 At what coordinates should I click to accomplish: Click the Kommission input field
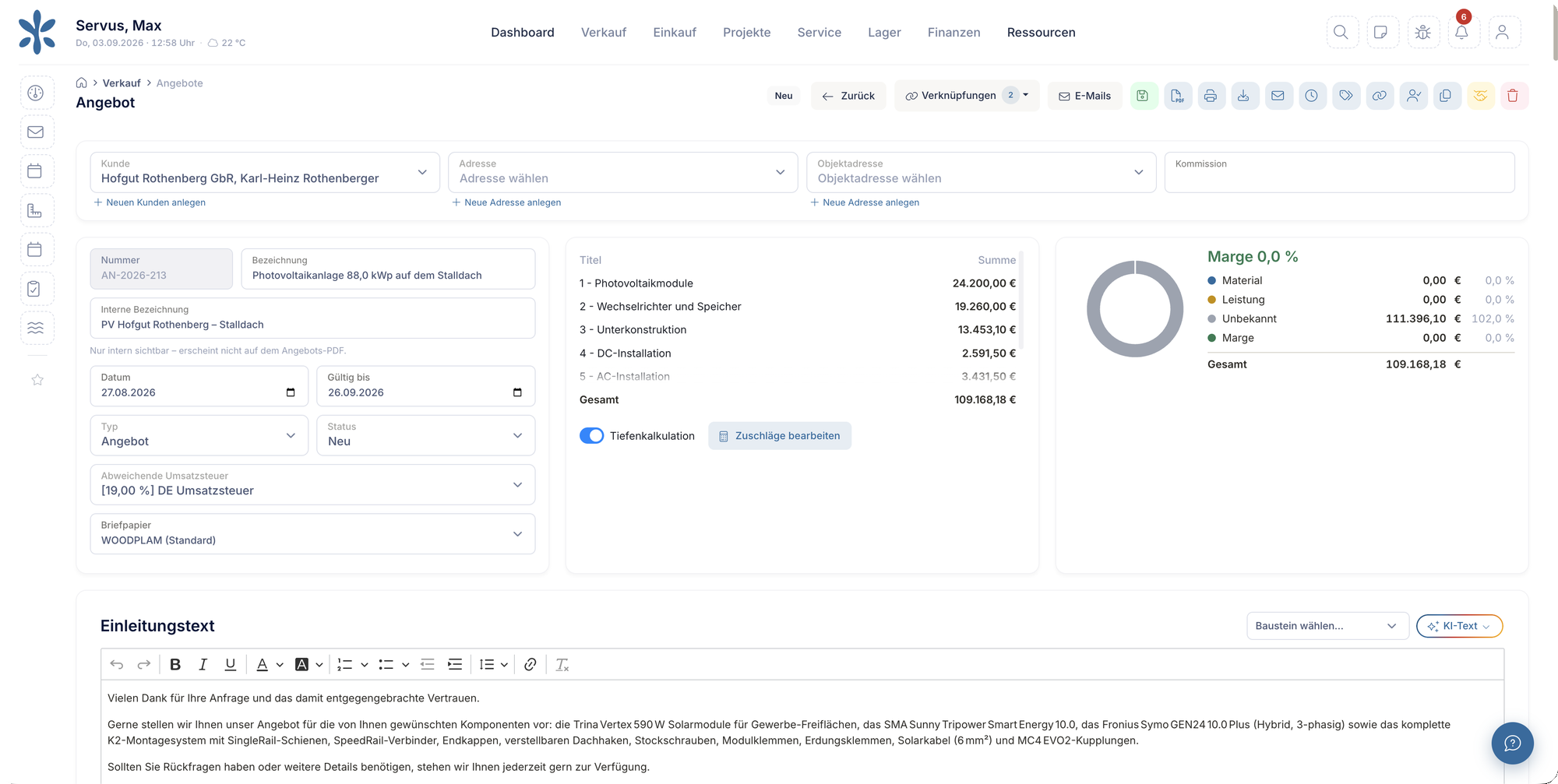[1339, 172]
